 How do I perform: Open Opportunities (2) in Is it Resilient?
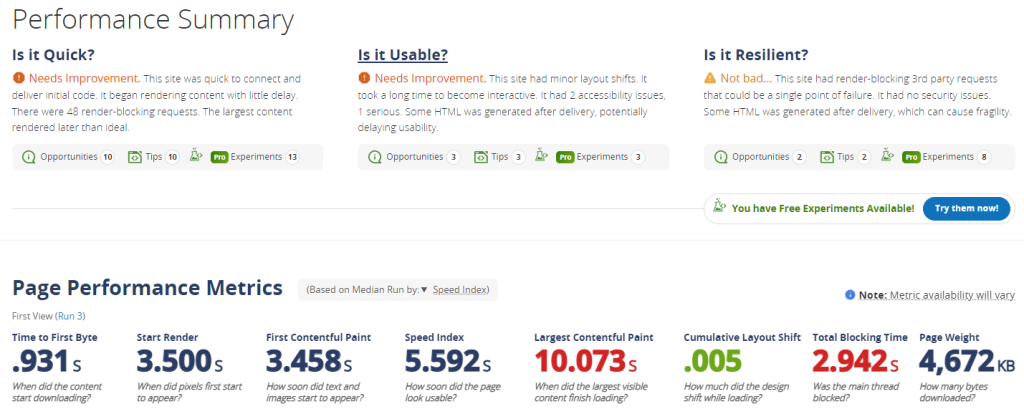[760, 157]
